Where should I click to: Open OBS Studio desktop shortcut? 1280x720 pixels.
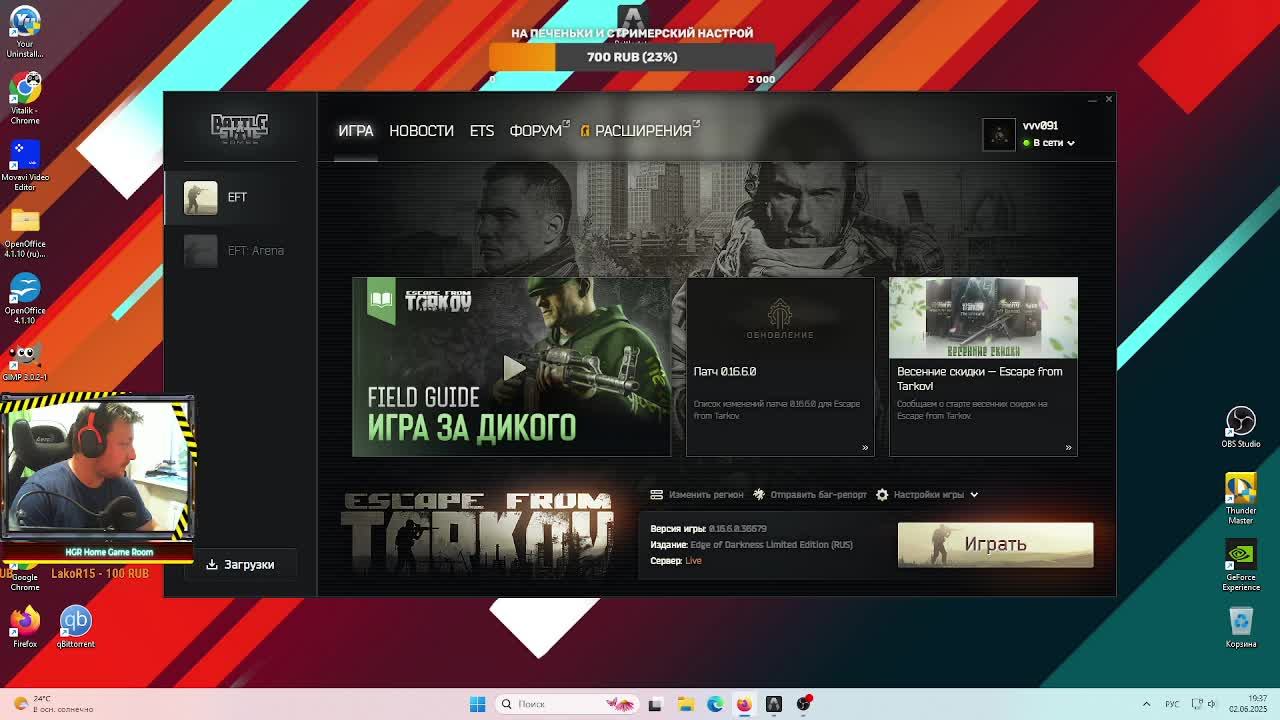[x=1241, y=427]
